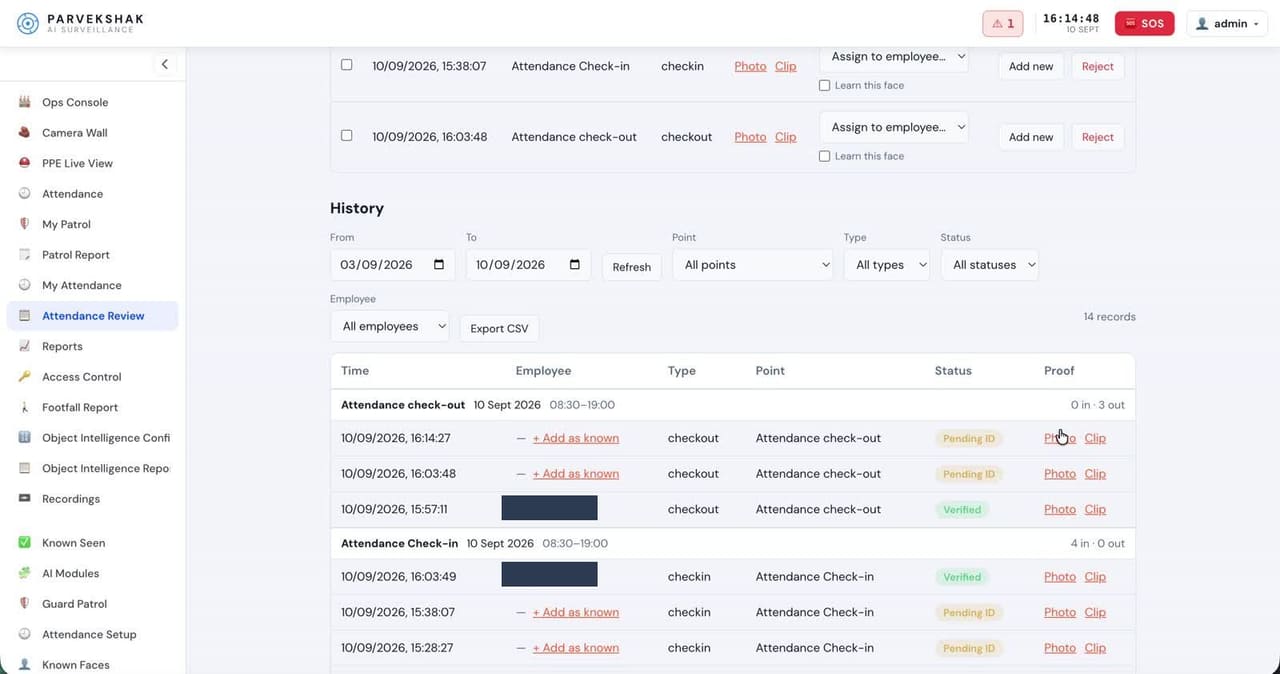Click the Access Control key icon
This screenshot has width=1280, height=674.
coord(24,376)
